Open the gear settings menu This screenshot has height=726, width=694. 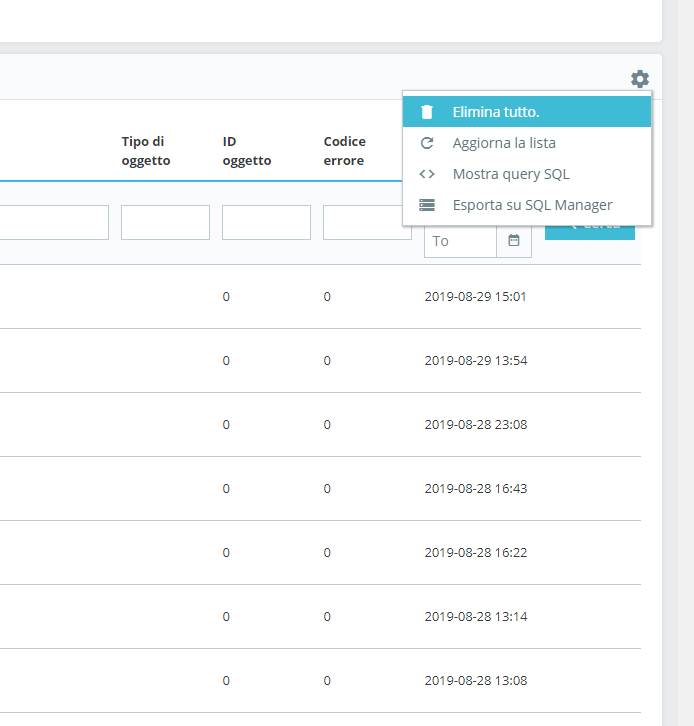(x=640, y=79)
